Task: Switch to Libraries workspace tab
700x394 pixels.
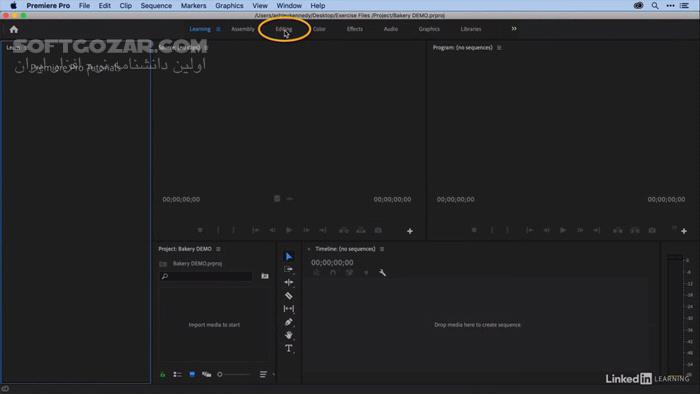Action: 471,29
